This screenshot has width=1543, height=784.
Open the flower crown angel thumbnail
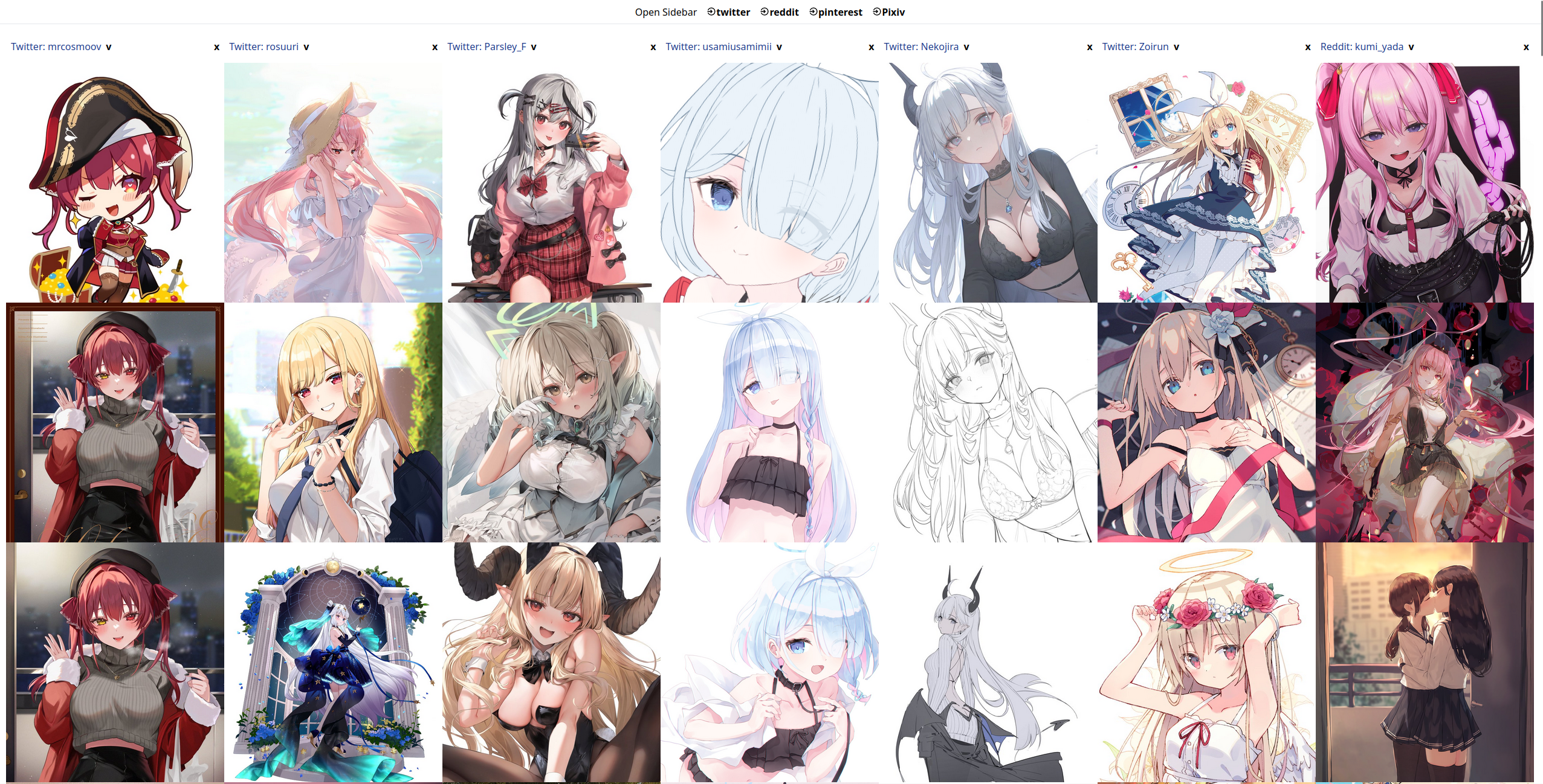click(x=1206, y=662)
